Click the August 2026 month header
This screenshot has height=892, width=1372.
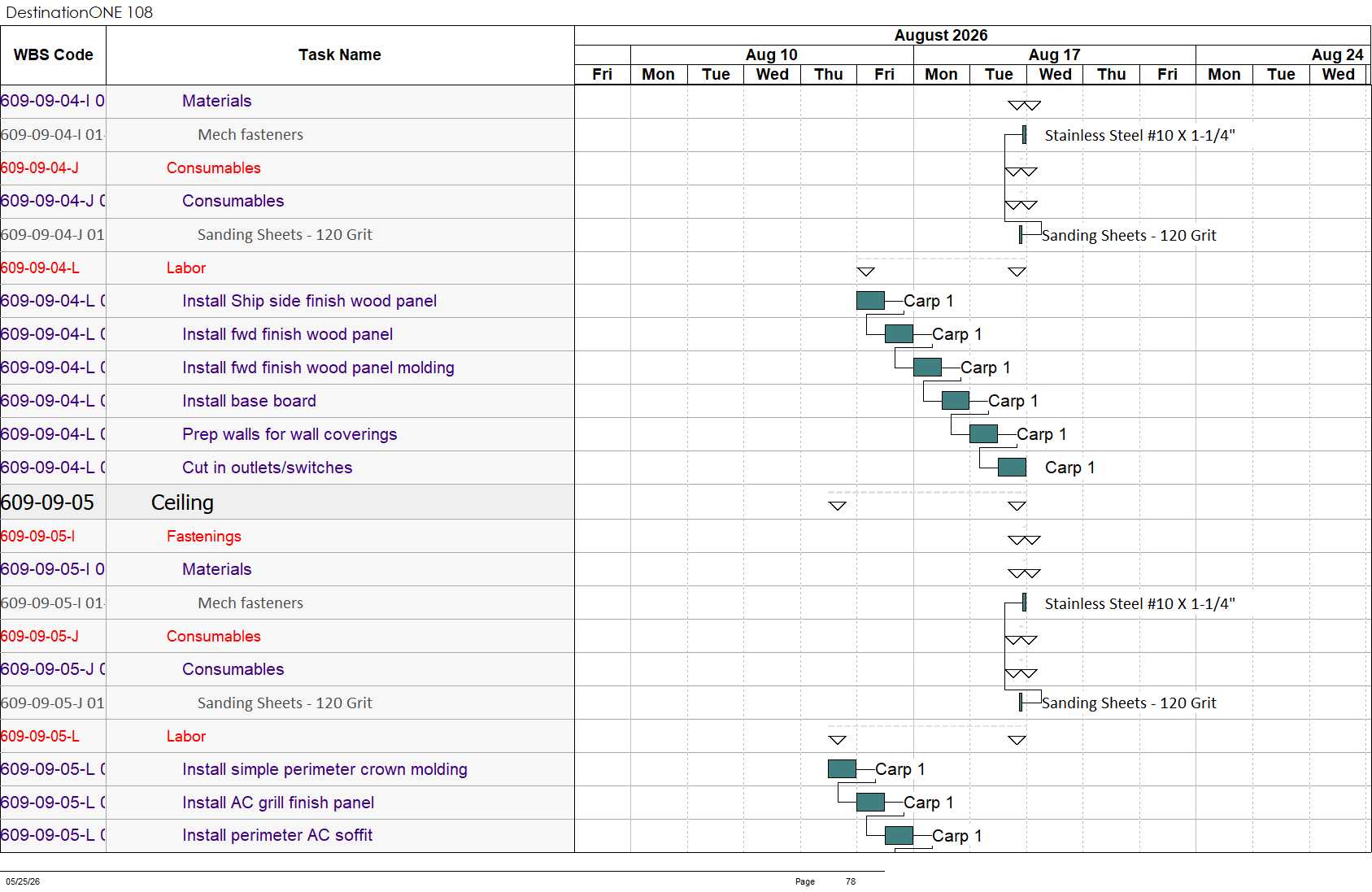coord(941,35)
